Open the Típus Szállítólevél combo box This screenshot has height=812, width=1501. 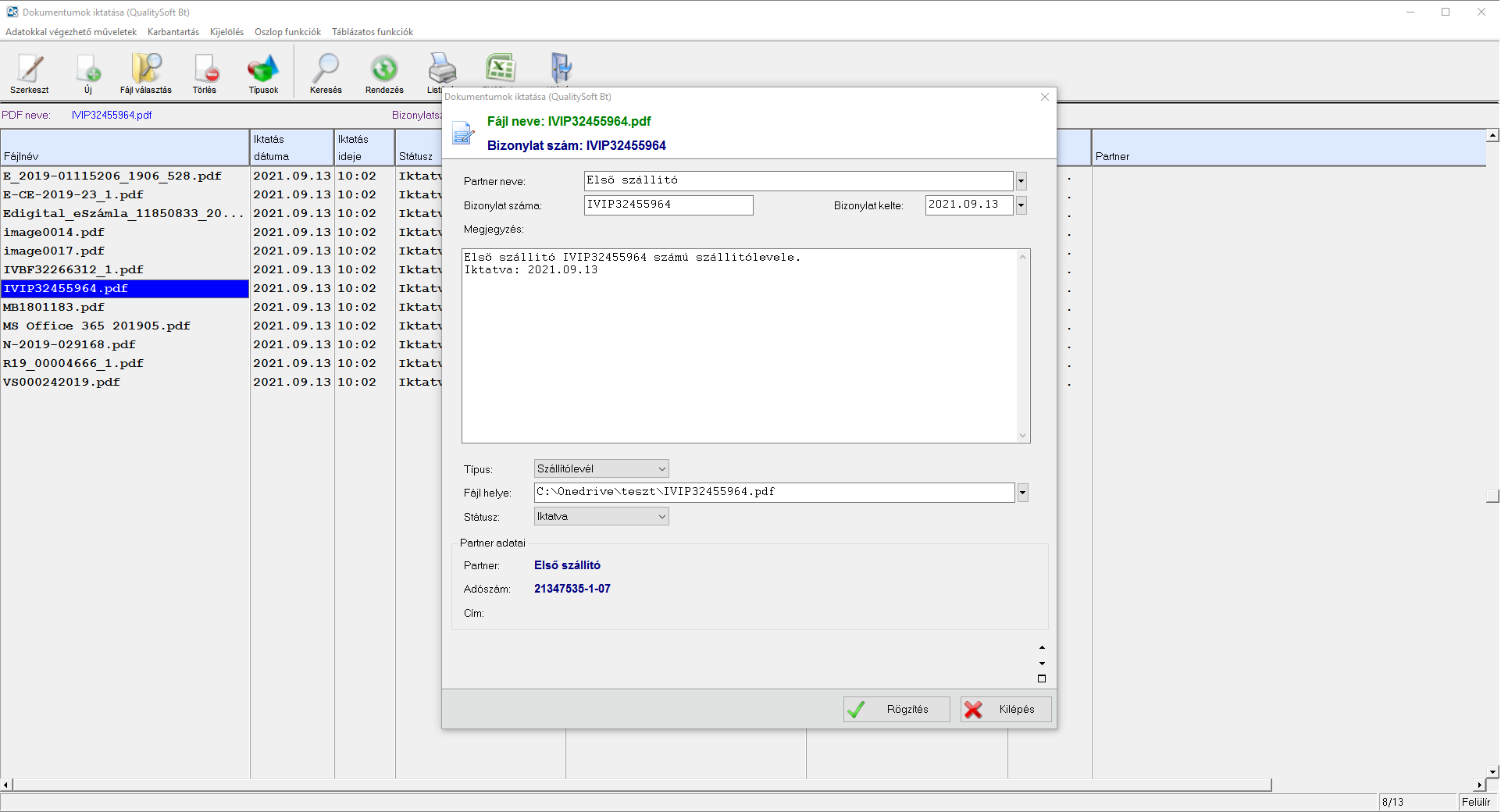(x=601, y=469)
